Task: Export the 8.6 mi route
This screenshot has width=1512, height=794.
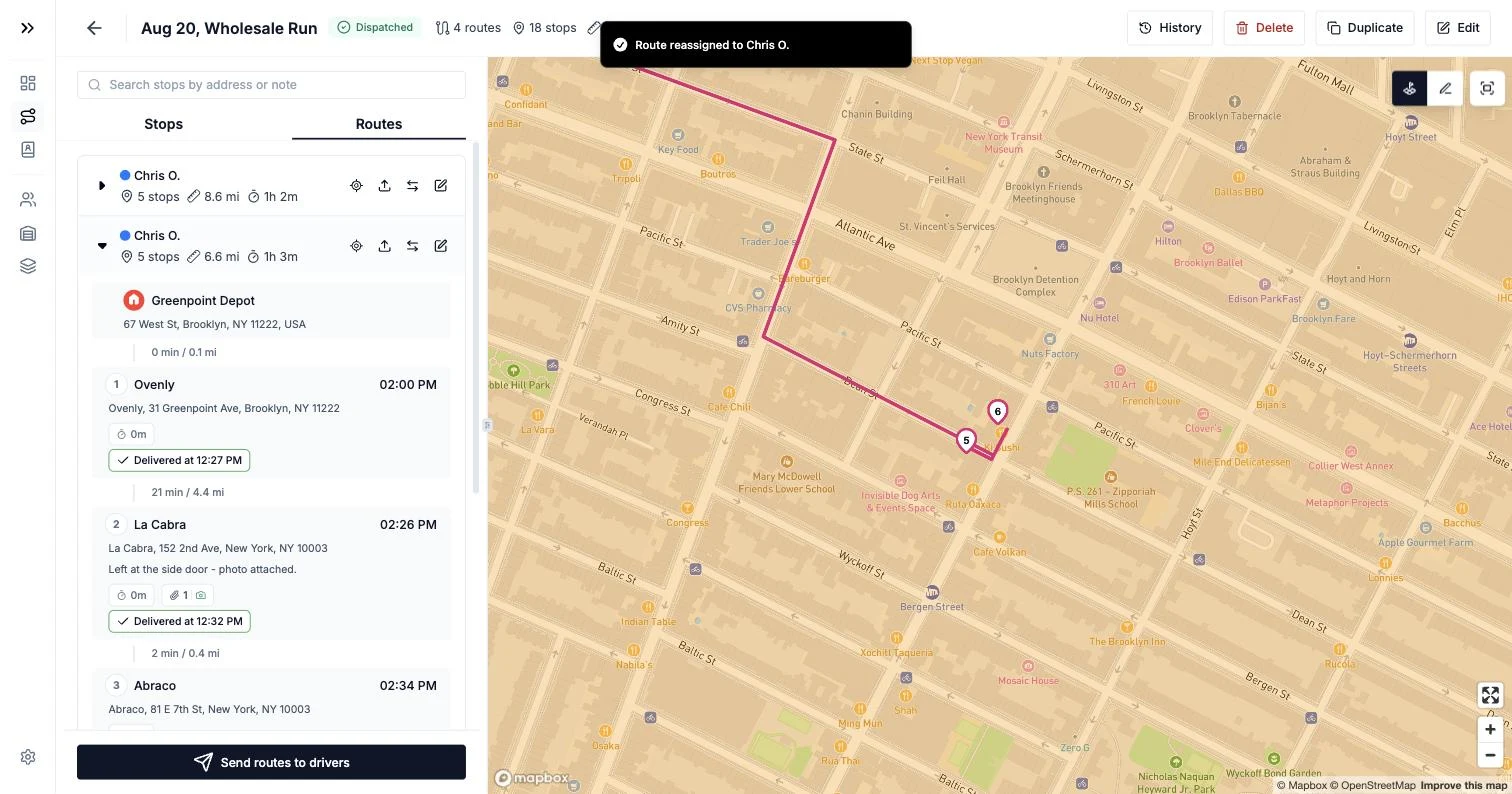Action: [x=384, y=186]
